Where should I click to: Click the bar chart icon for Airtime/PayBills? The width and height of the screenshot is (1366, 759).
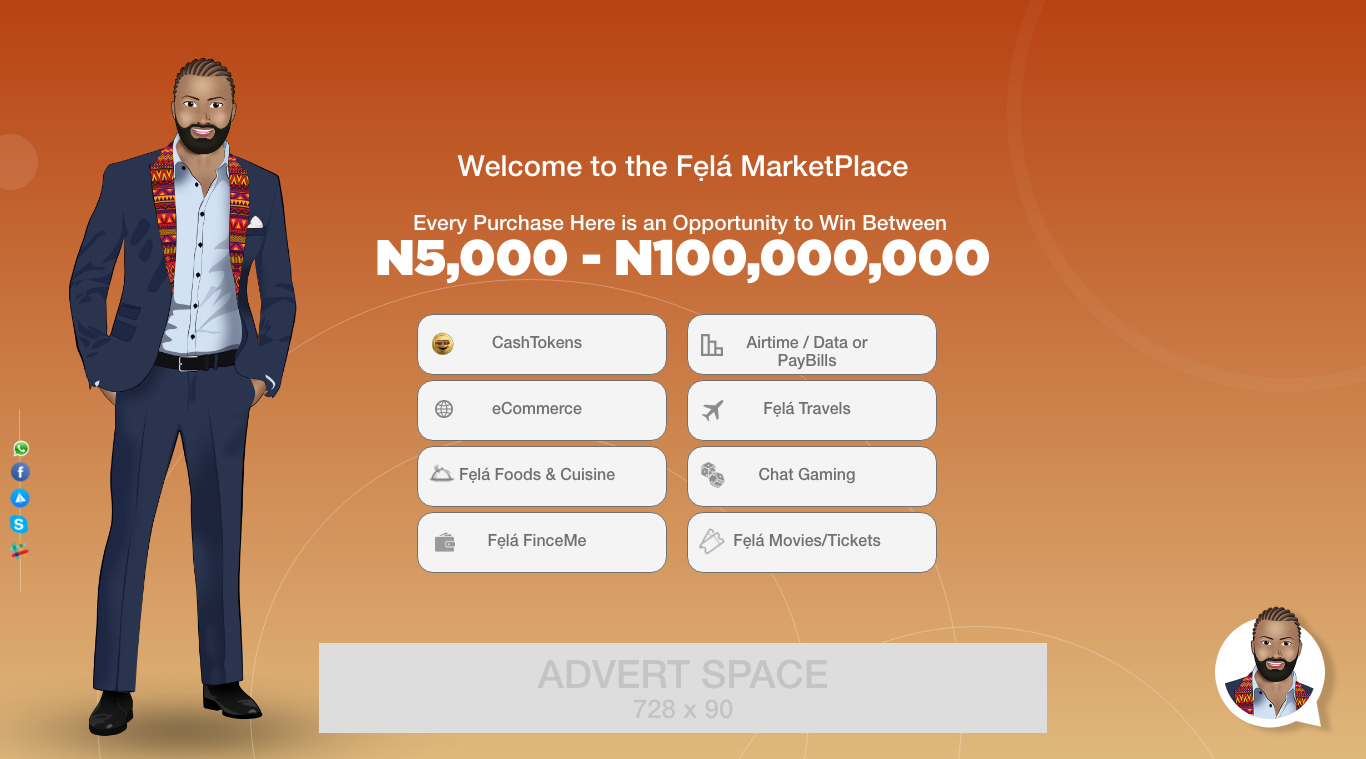tap(711, 345)
